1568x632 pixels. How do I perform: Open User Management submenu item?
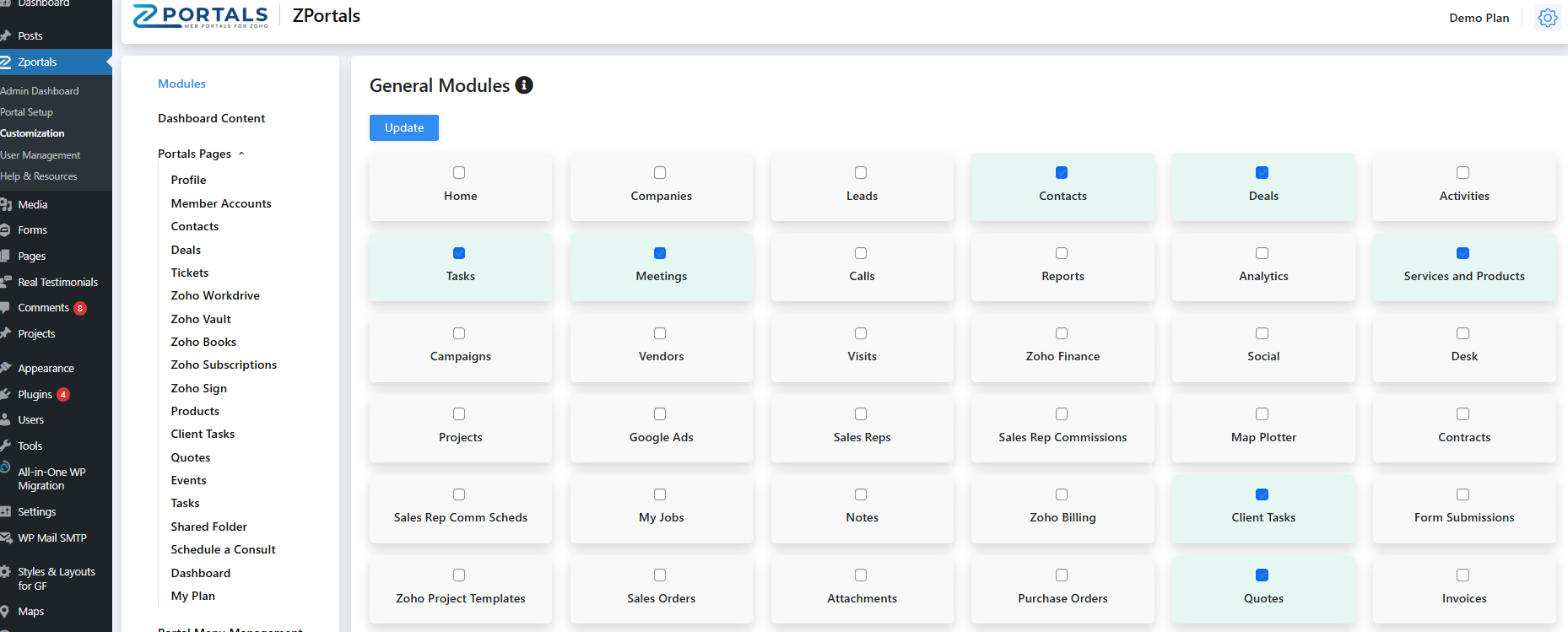click(x=41, y=155)
